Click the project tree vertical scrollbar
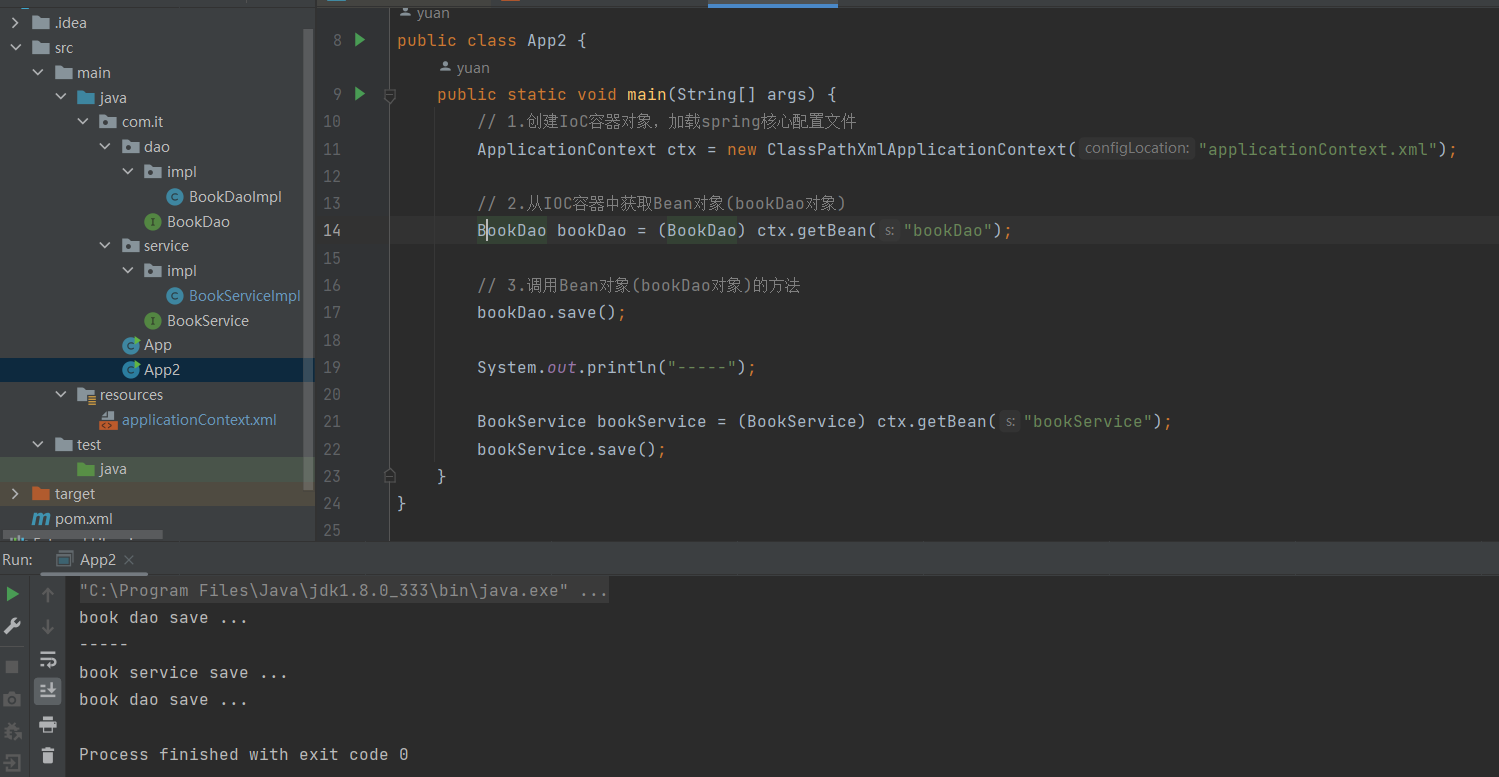This screenshot has width=1499, height=777. coord(308,260)
